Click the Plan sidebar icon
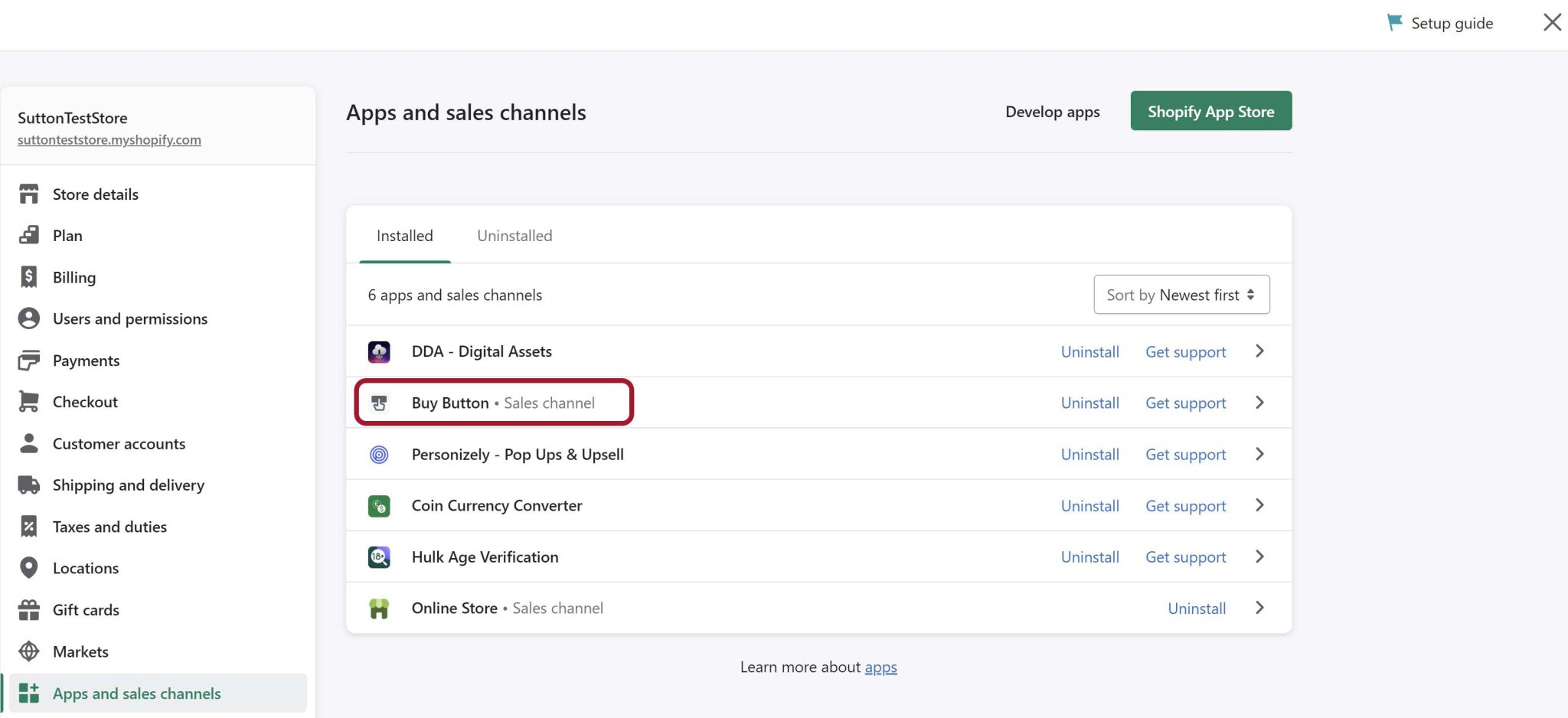The image size is (1568, 718). pyautogui.click(x=29, y=236)
